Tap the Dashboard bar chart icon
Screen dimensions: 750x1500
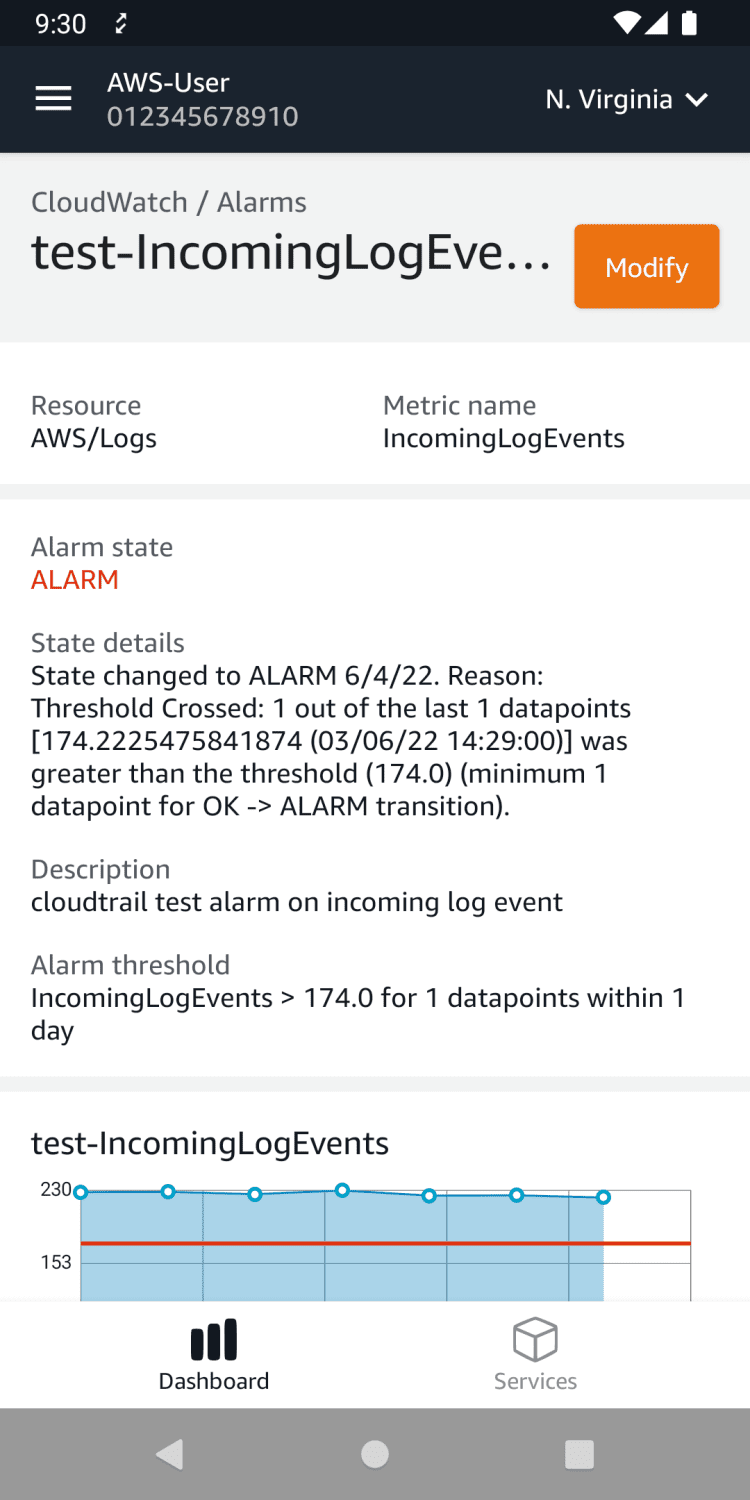coord(214,1340)
